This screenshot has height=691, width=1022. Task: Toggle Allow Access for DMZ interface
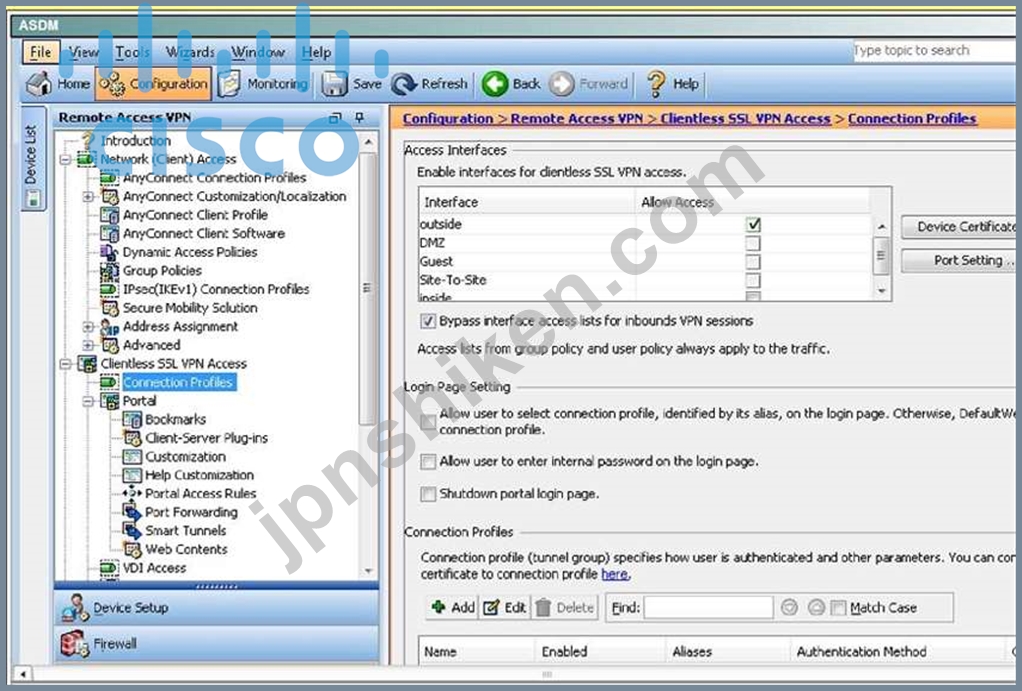click(753, 243)
